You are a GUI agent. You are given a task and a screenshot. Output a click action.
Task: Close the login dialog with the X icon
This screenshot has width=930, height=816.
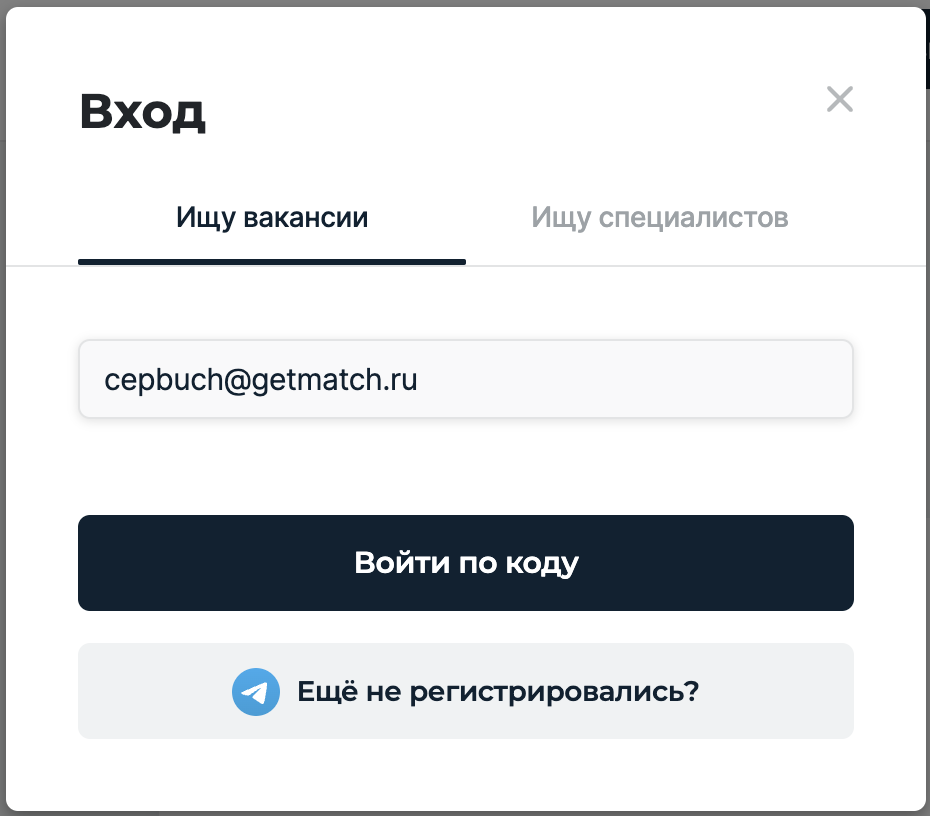[x=839, y=99]
